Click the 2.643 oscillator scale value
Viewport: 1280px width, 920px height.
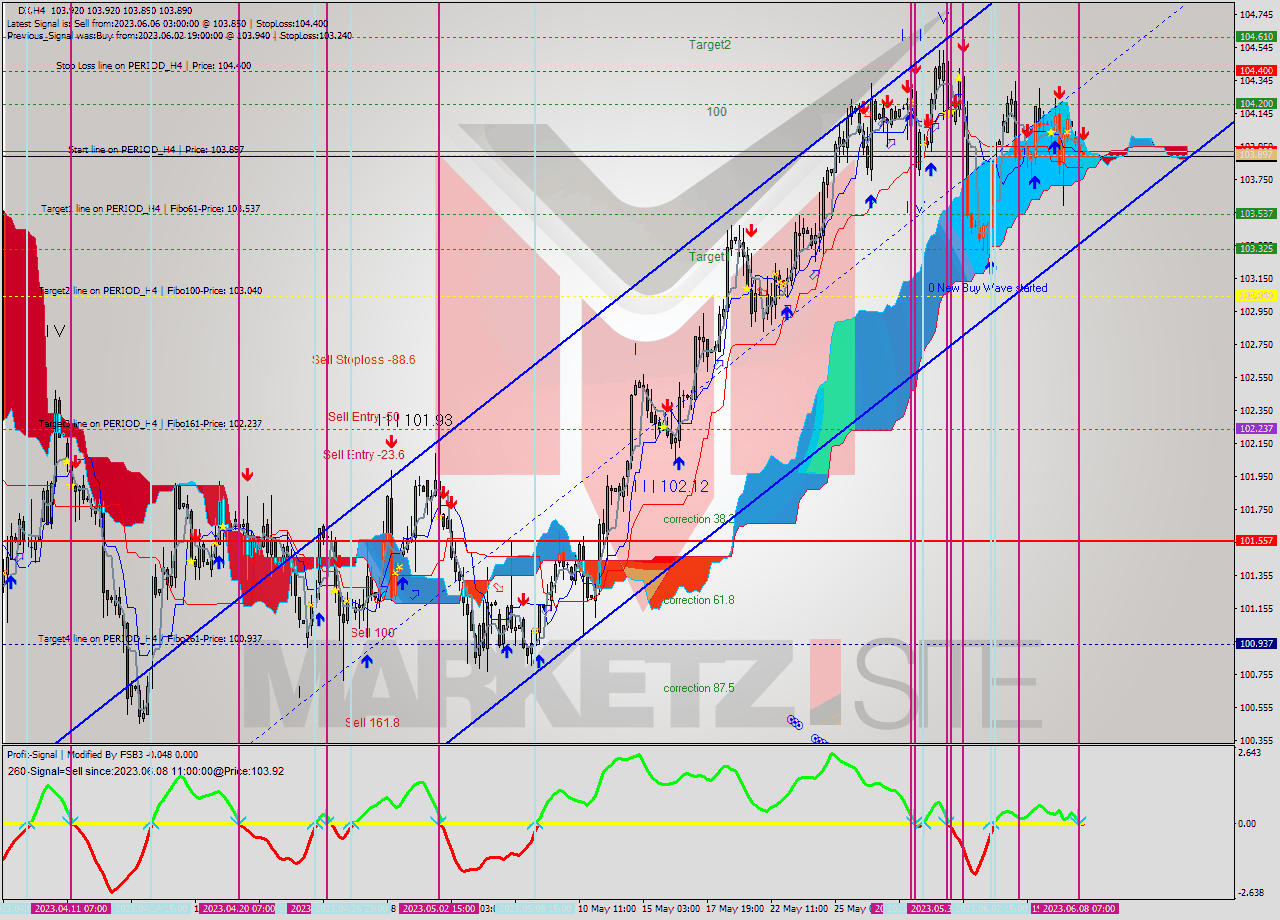point(1250,752)
